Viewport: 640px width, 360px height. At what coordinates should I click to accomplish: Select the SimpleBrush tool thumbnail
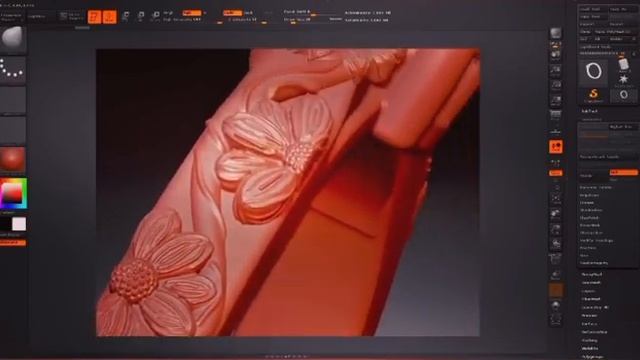593,95
